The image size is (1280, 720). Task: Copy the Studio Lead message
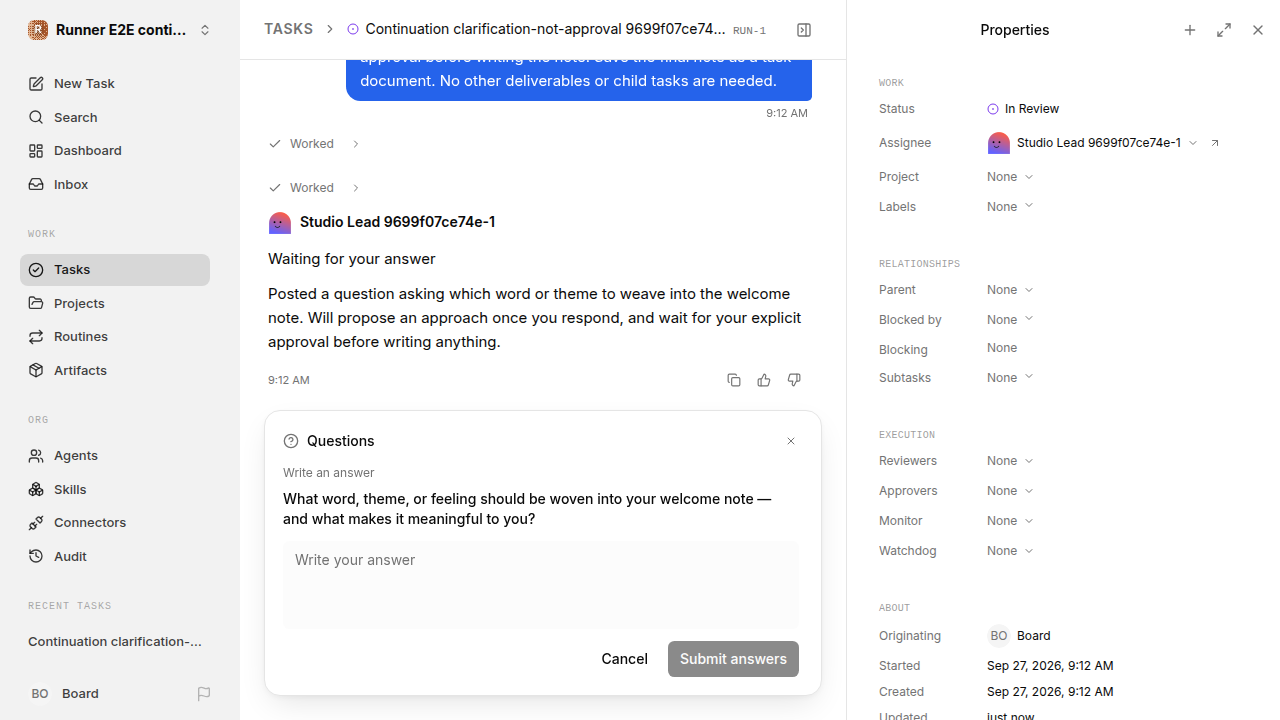(x=734, y=380)
